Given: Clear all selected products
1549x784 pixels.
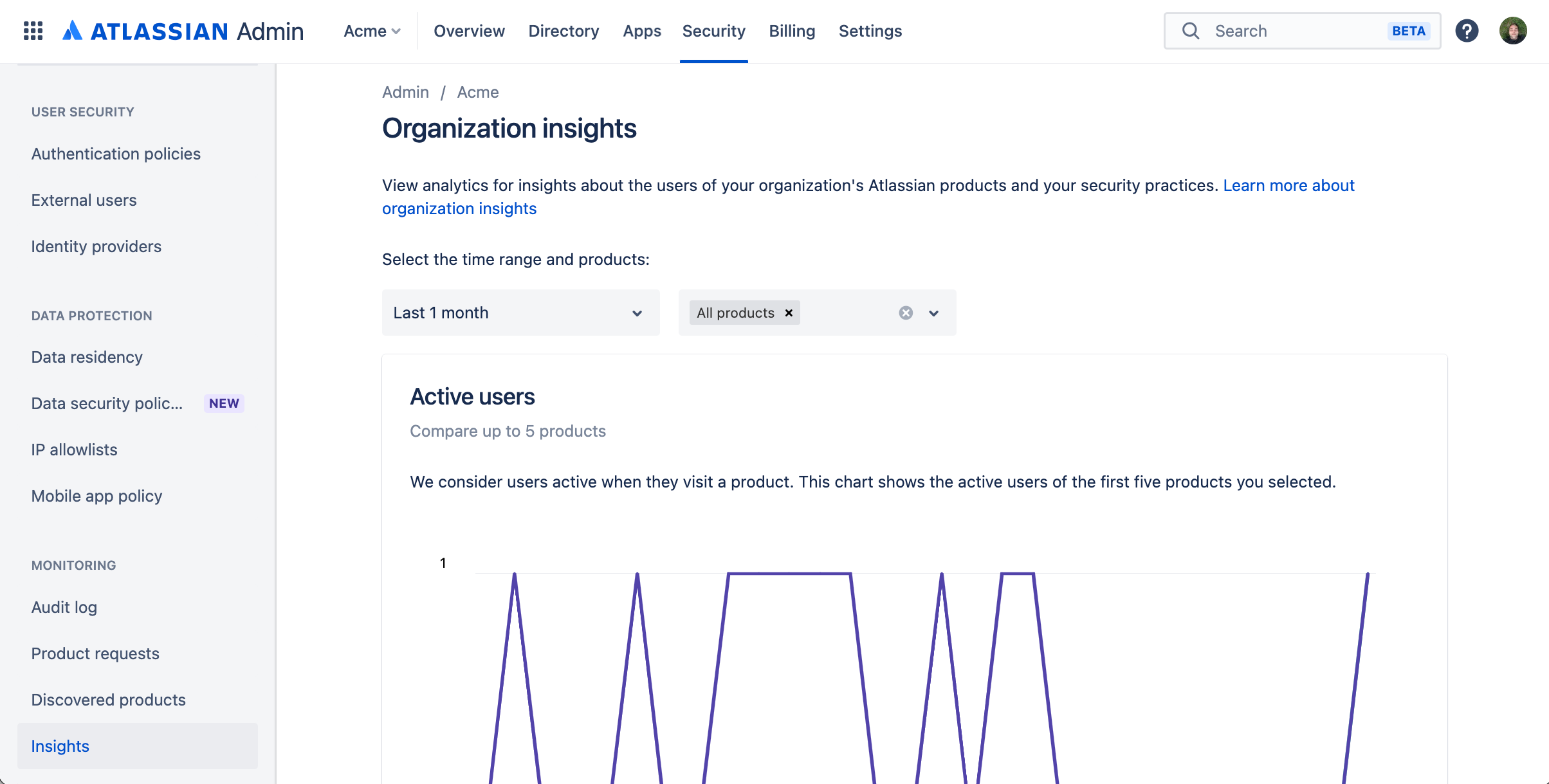Looking at the screenshot, I should tap(906, 313).
